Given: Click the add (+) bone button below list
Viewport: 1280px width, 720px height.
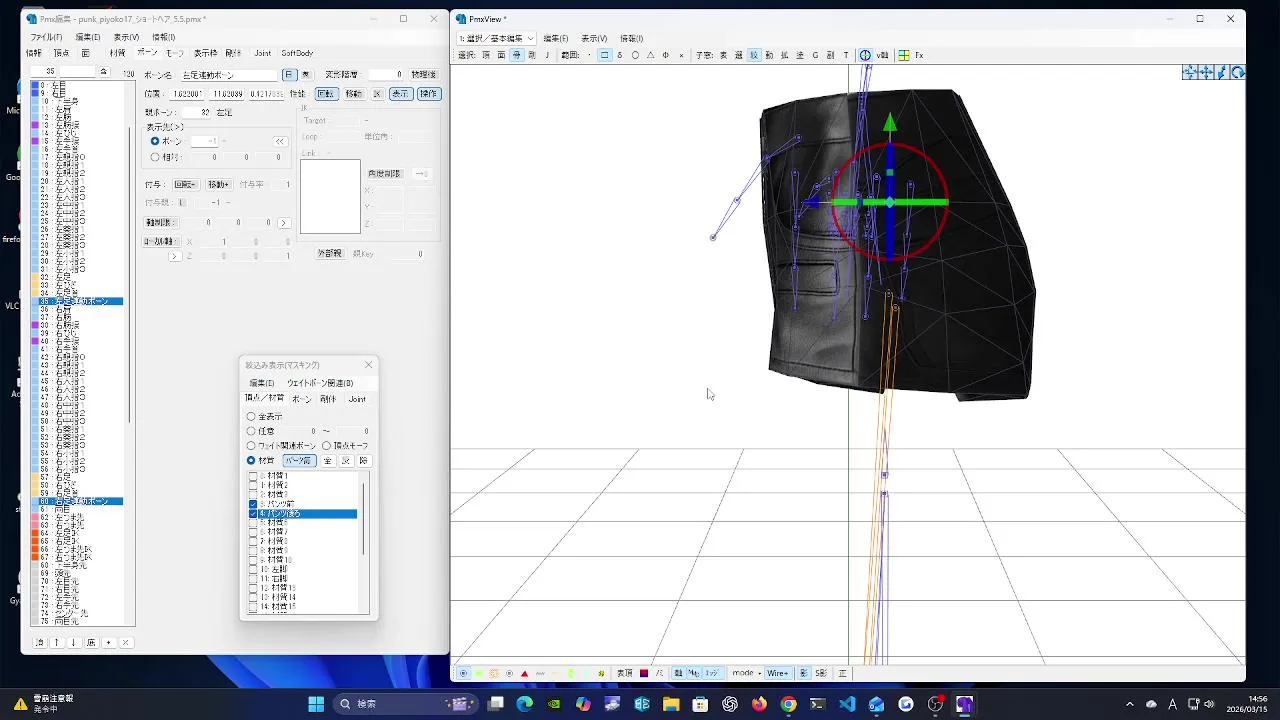Looking at the screenshot, I should (109, 642).
